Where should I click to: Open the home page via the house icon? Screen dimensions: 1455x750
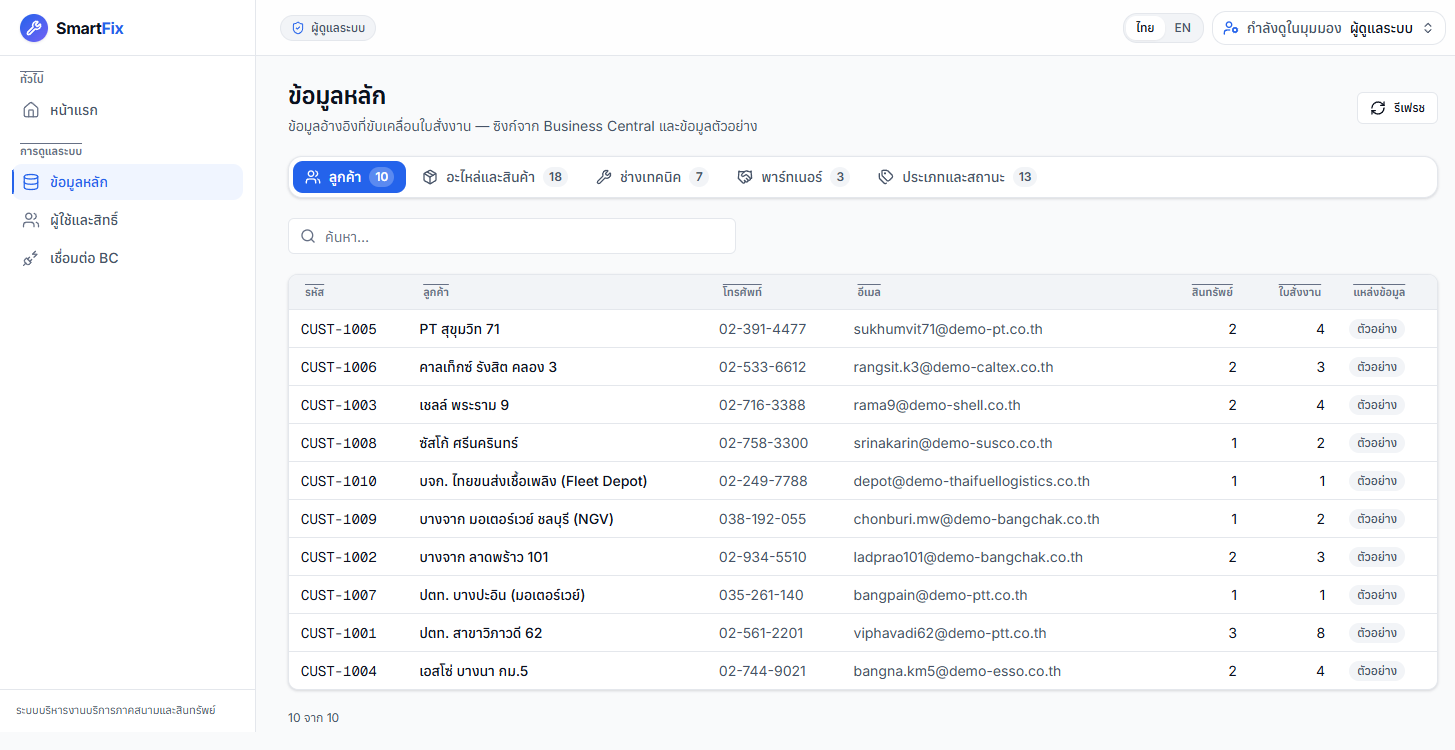pos(31,110)
